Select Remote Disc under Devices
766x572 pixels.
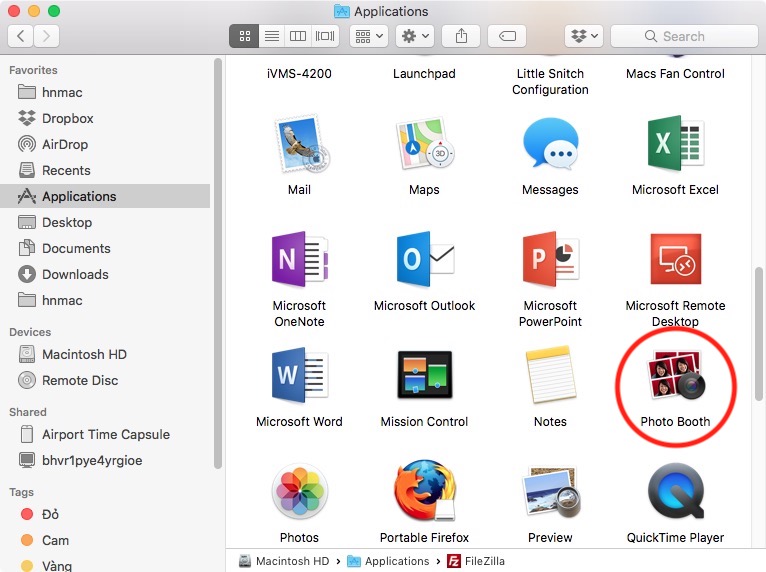[x=105, y=380]
